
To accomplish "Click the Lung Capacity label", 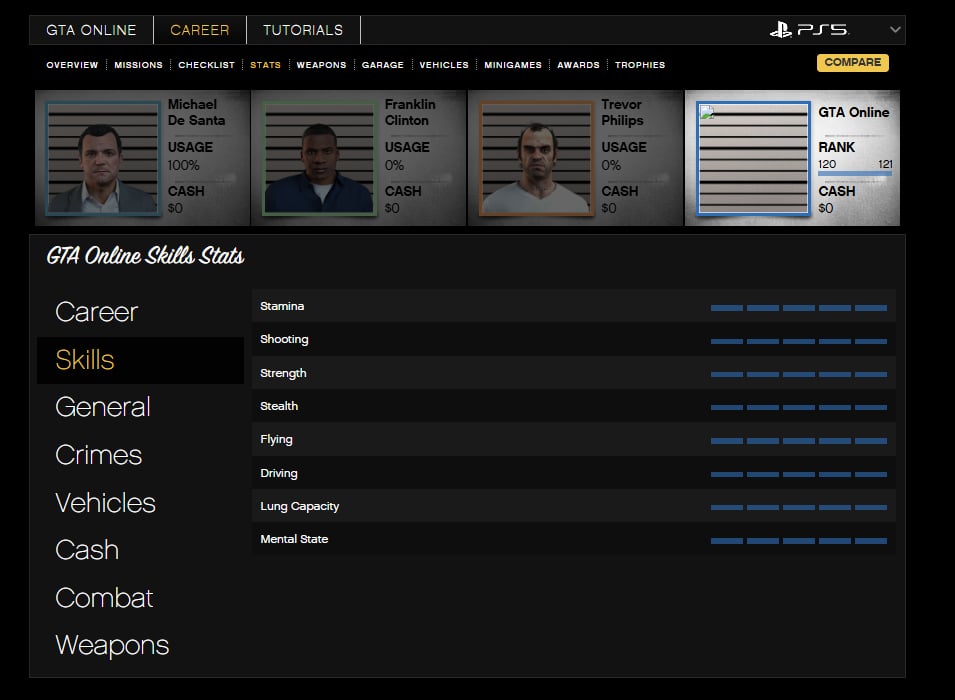I will coord(300,506).
